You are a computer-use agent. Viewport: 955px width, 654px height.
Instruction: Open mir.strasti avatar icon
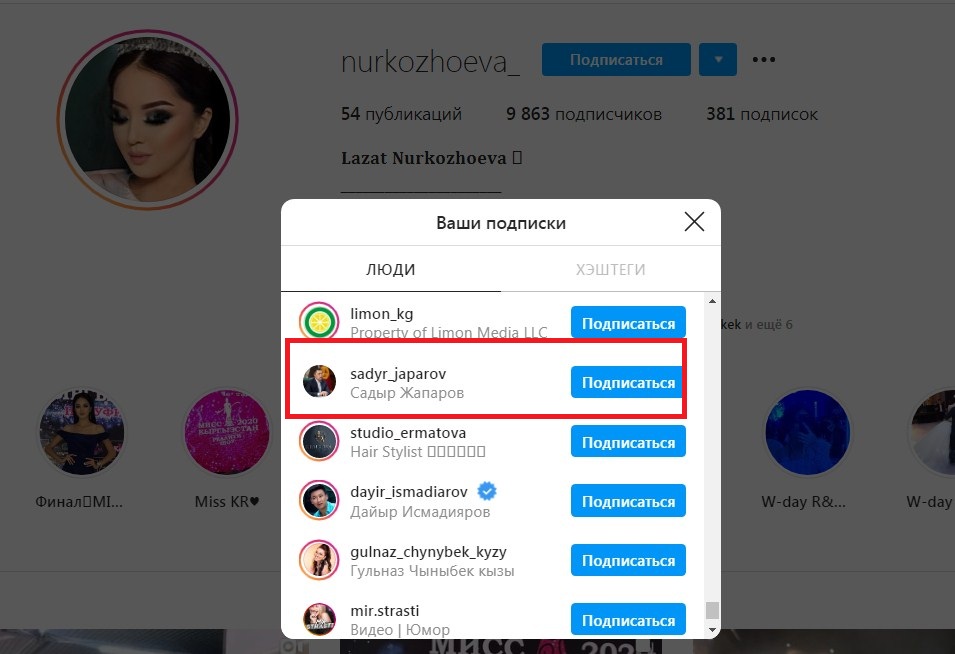tap(319, 619)
